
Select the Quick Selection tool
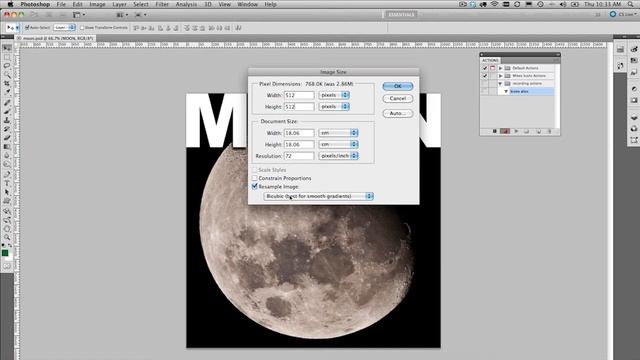coord(7,74)
